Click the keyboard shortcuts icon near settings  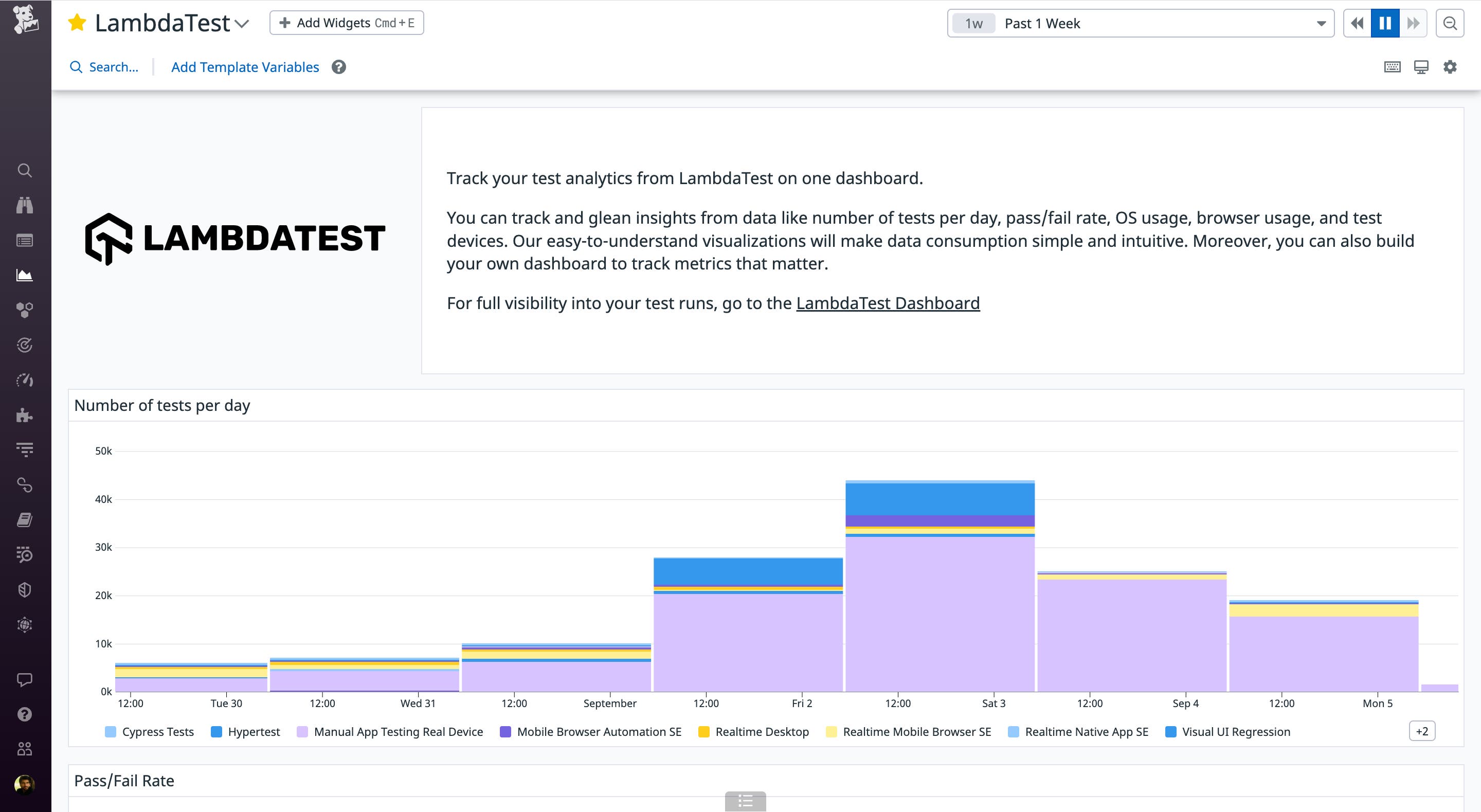pyautogui.click(x=1393, y=67)
